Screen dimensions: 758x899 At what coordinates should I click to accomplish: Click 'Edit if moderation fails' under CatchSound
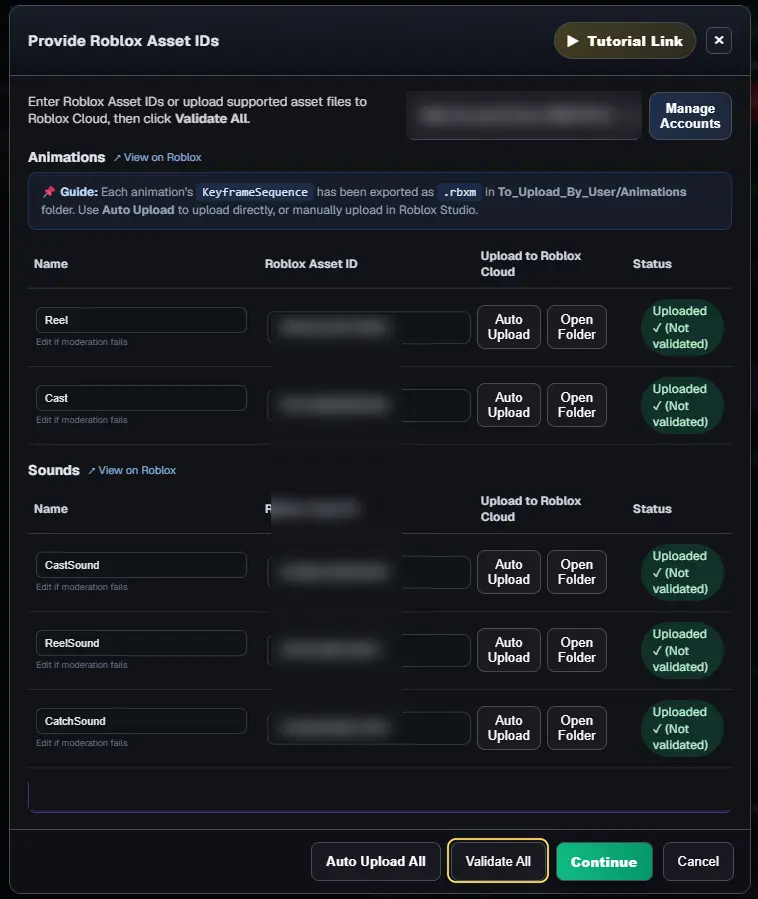(x=82, y=742)
